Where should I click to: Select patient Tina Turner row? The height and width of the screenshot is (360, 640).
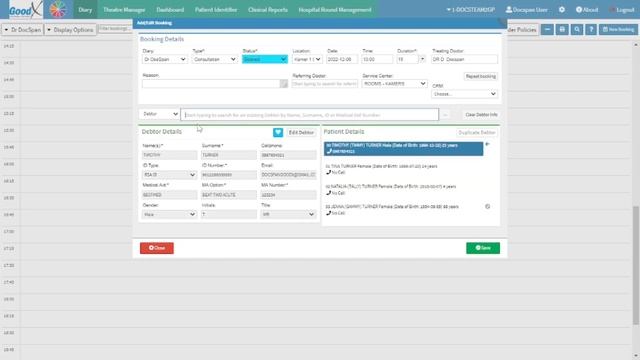tap(404, 169)
